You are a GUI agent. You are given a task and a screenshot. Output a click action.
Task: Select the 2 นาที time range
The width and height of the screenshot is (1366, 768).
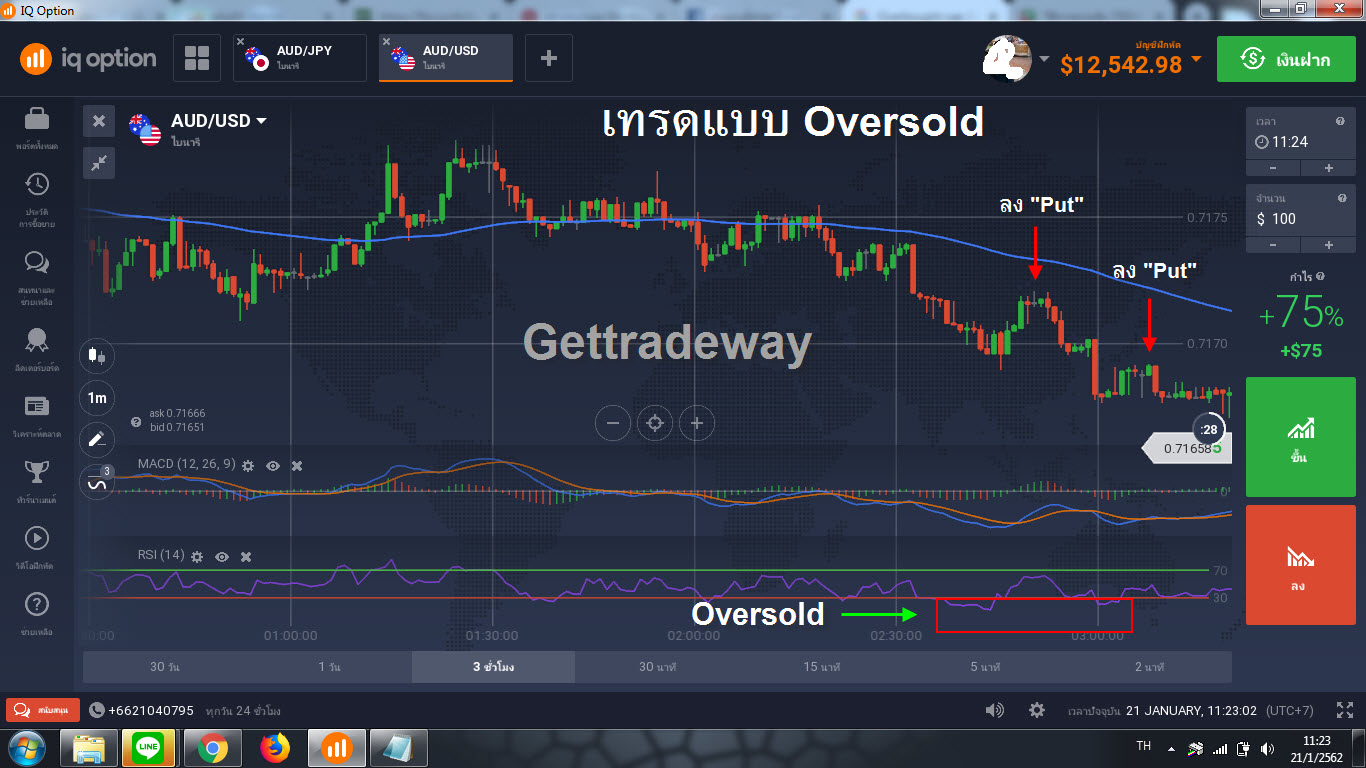[x=1150, y=667]
